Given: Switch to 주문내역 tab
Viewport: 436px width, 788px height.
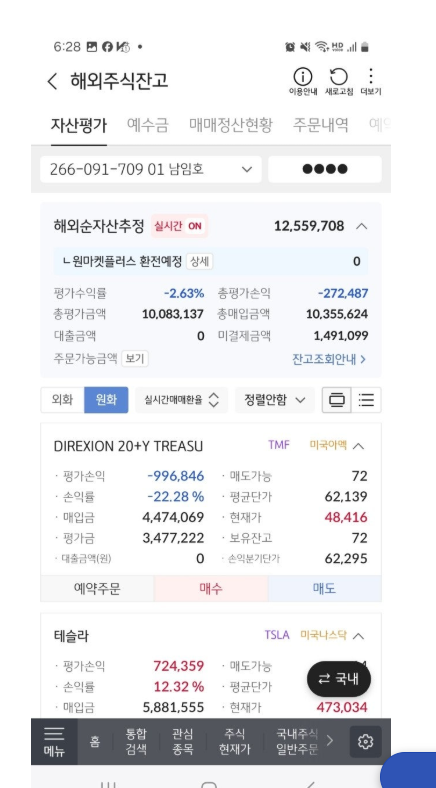Looking at the screenshot, I should click(320, 125).
